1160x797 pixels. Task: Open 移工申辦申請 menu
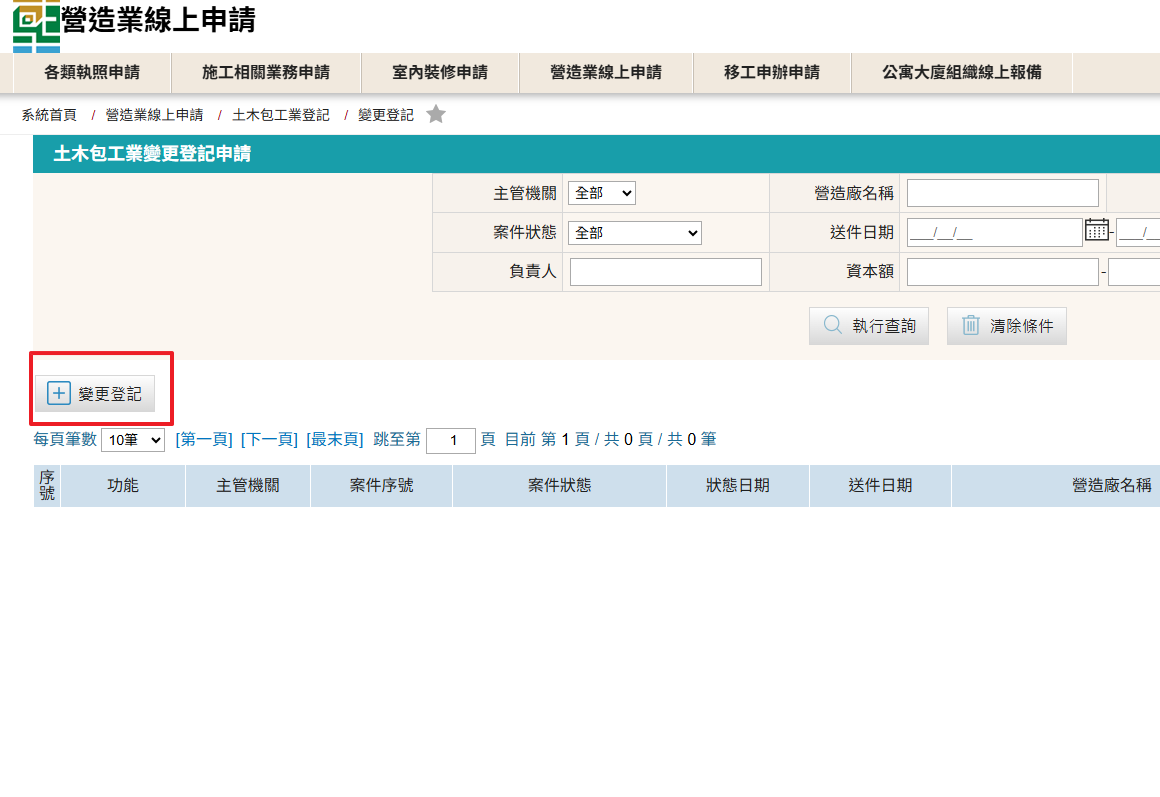pyautogui.click(x=771, y=72)
